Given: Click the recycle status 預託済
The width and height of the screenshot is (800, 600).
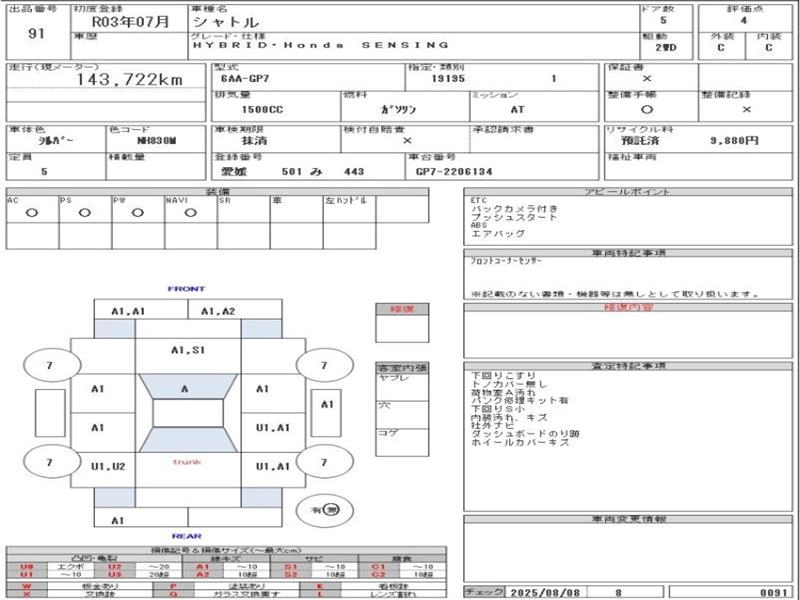Looking at the screenshot, I should (640, 140).
